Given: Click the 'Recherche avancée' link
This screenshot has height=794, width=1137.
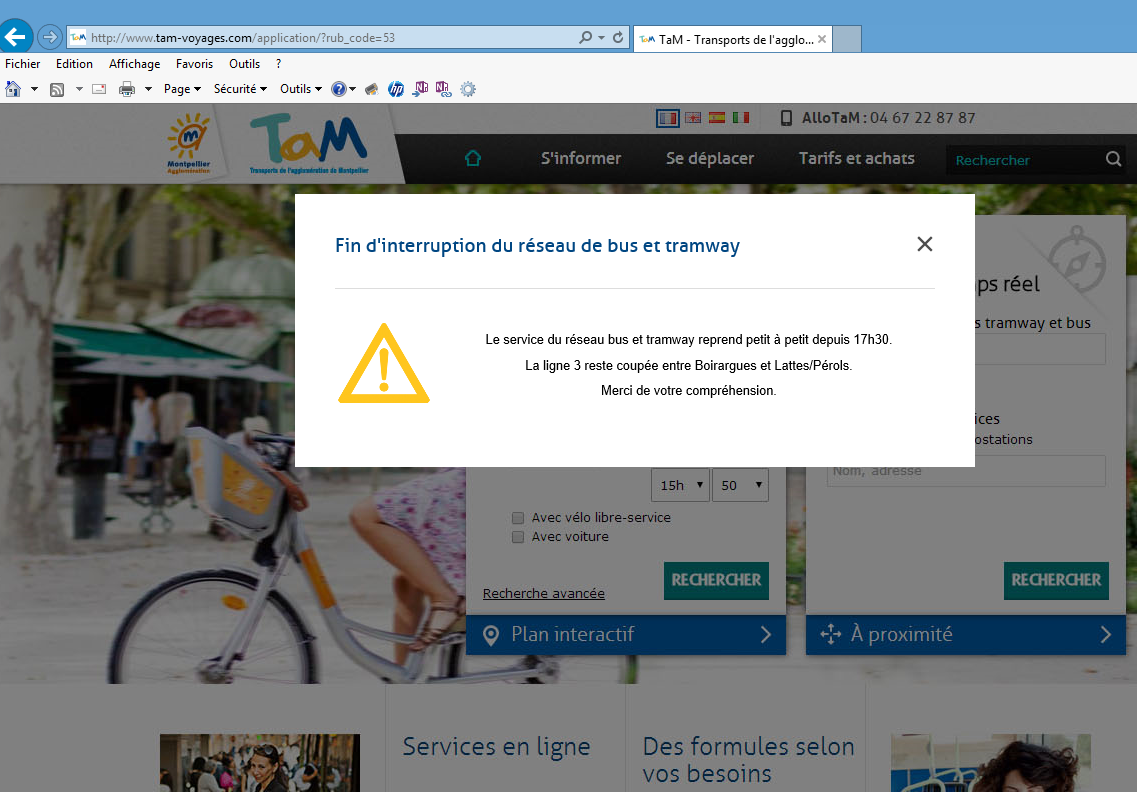Looking at the screenshot, I should tap(543, 594).
